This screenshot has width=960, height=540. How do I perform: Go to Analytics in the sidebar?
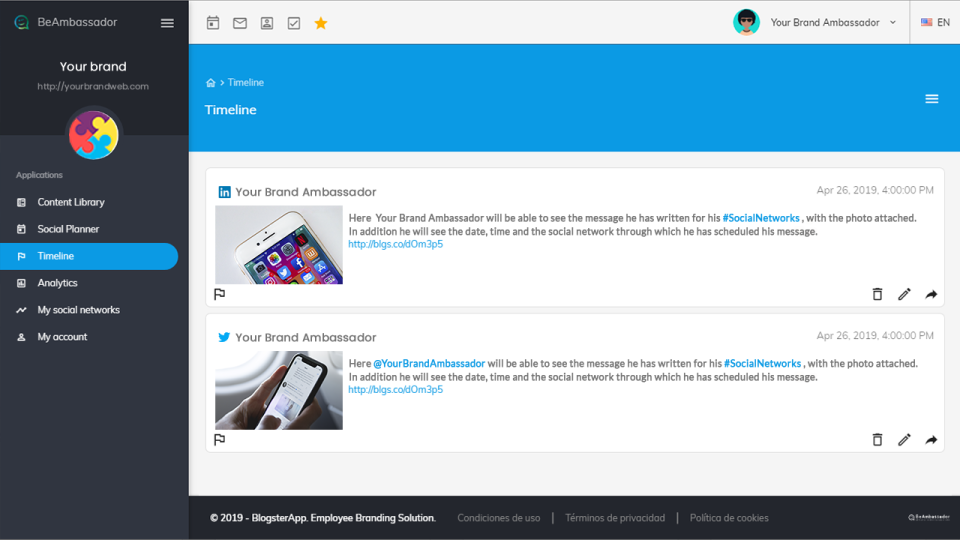point(57,283)
